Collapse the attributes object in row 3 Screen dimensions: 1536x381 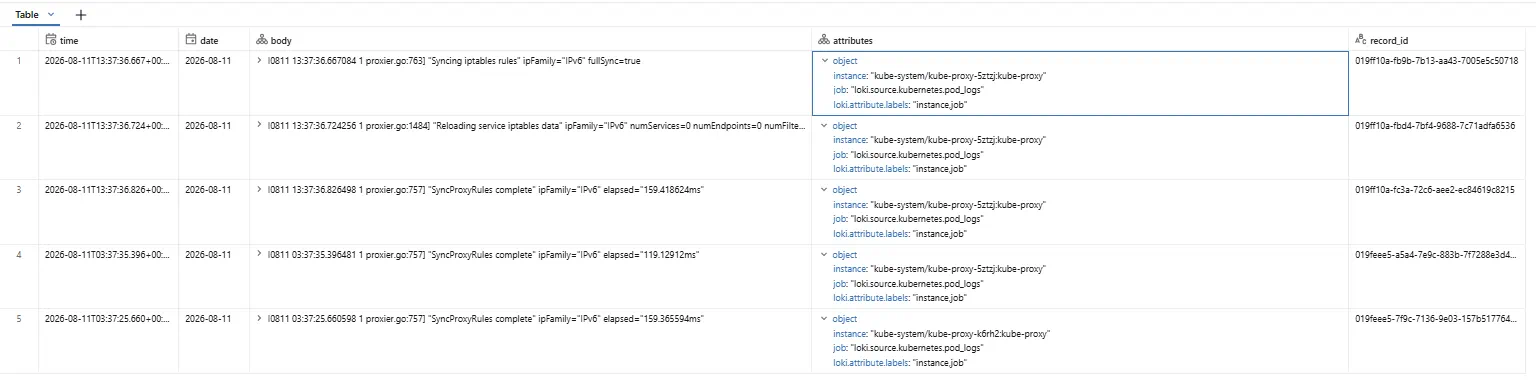(x=824, y=190)
